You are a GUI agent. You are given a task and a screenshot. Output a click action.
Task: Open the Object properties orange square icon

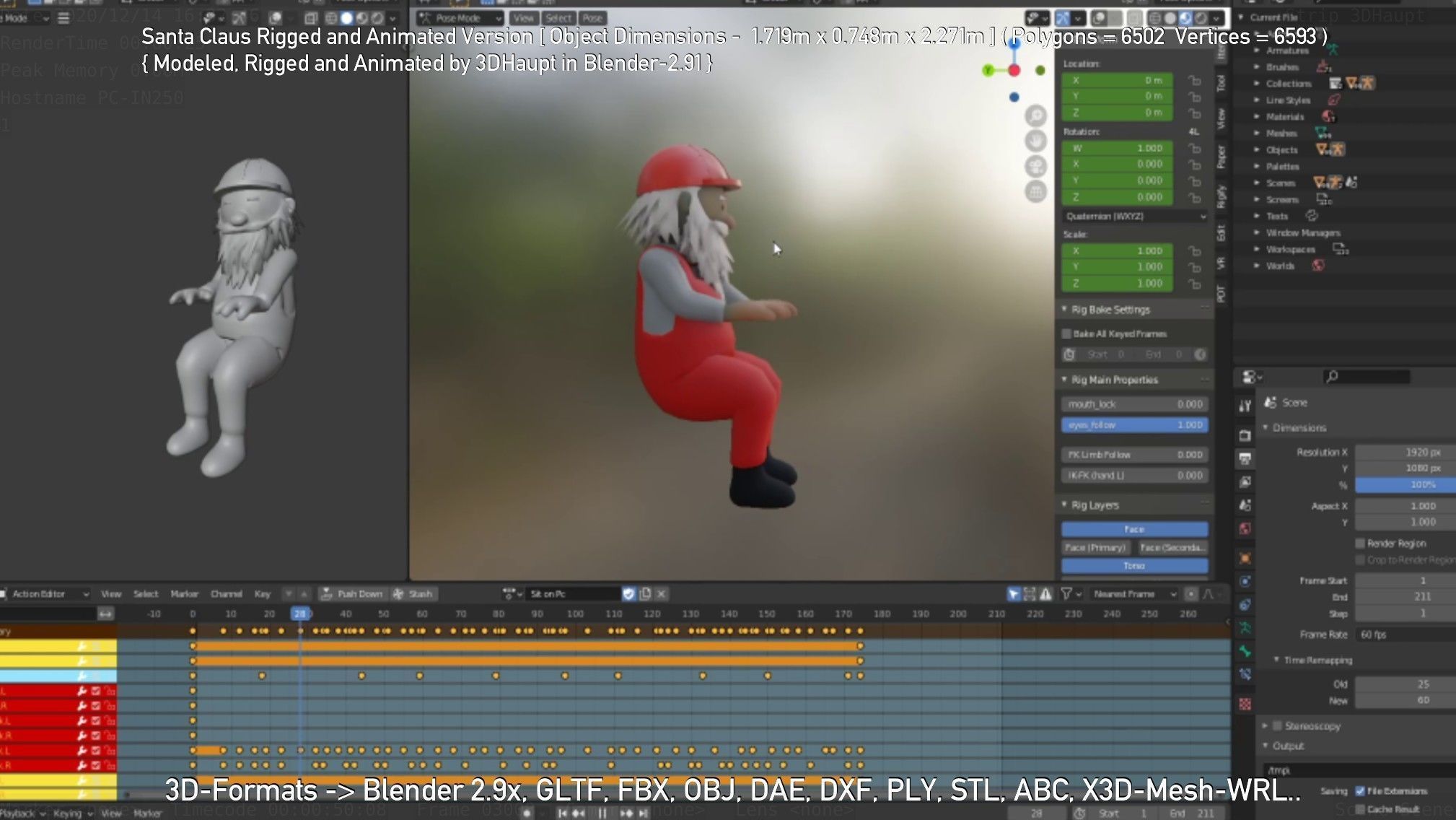click(x=1245, y=558)
